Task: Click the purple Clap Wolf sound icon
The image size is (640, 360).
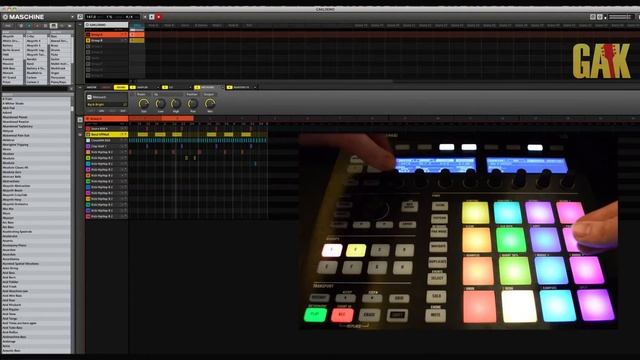Action: (88, 146)
